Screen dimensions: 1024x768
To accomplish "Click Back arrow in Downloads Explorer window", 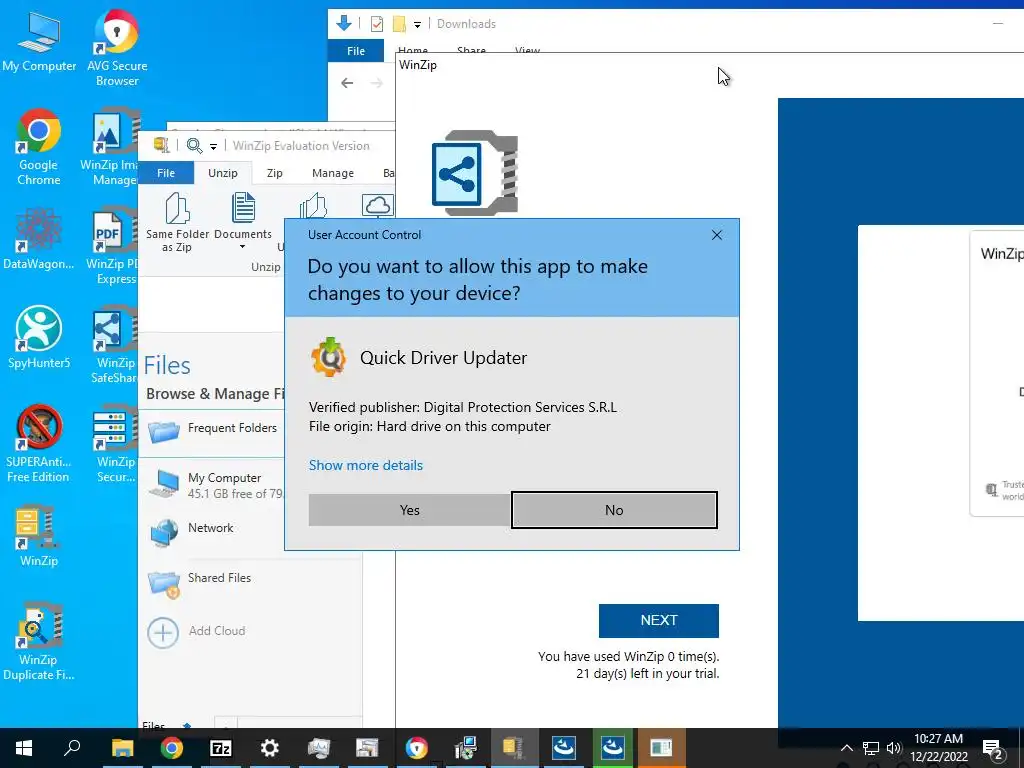I will coord(347,83).
